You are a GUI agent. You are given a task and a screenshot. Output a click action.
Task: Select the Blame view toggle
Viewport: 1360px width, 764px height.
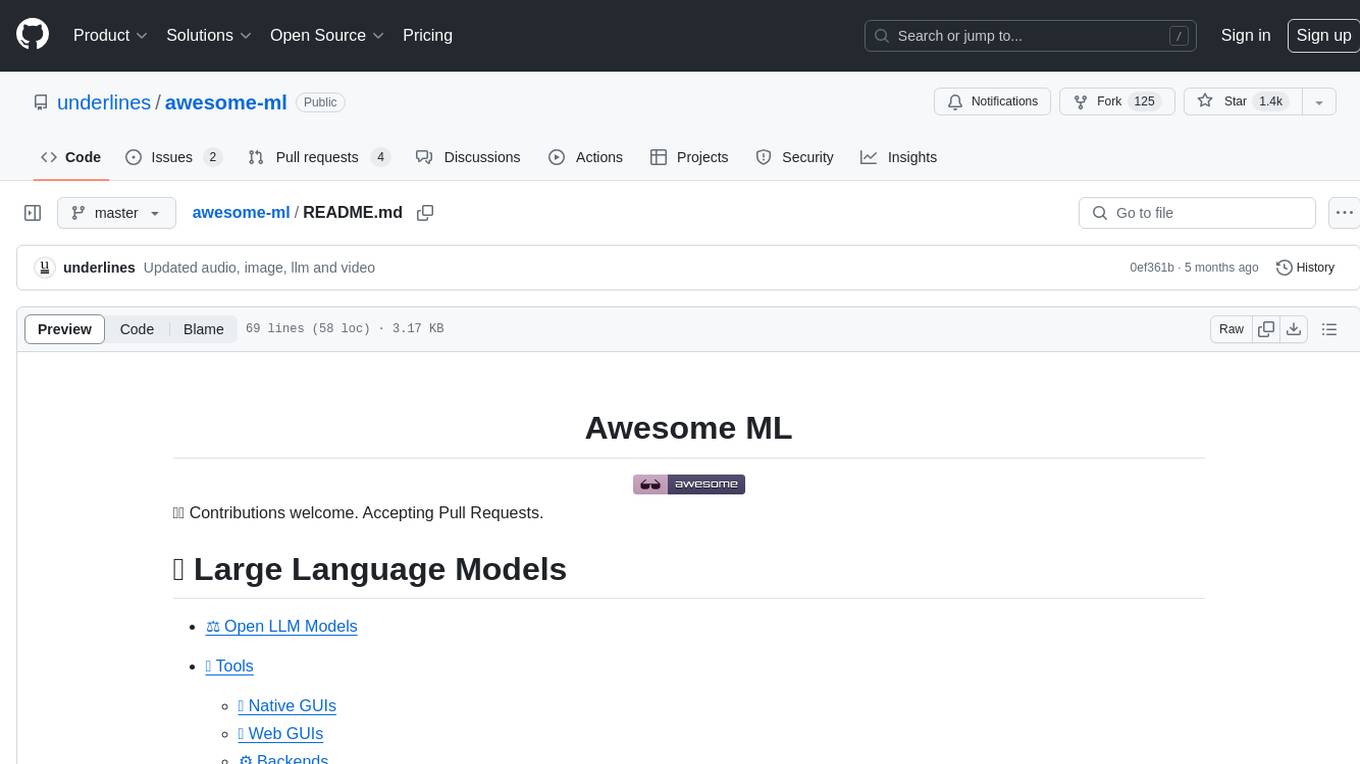204,329
